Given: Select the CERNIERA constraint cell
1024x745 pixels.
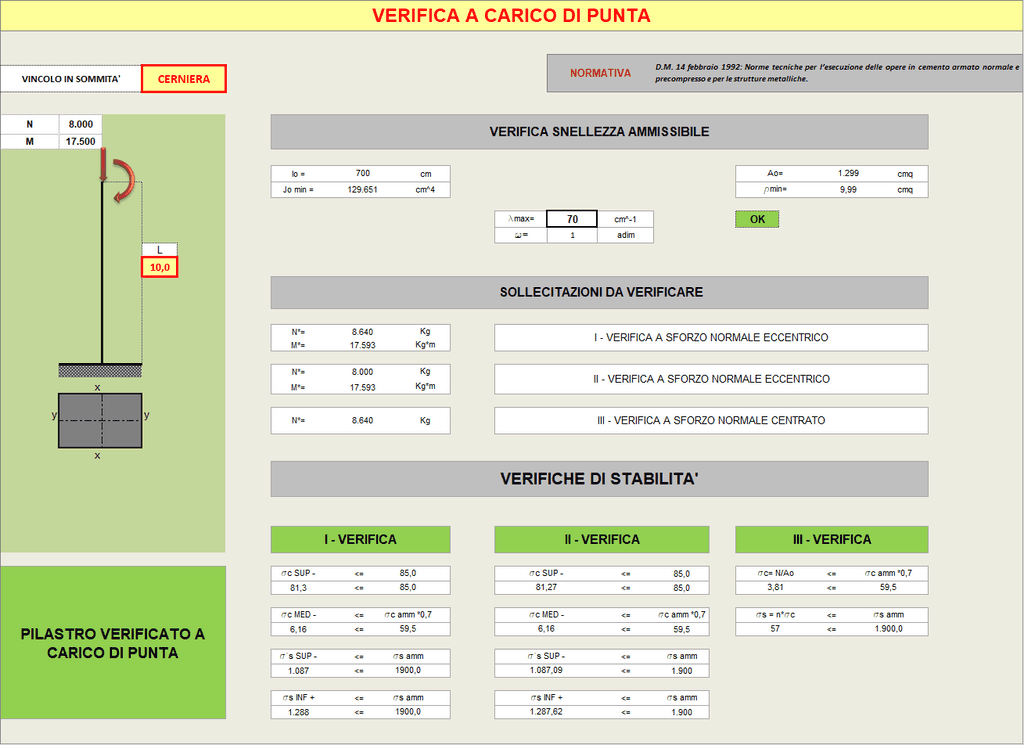Looking at the screenshot, I should (x=184, y=78).
